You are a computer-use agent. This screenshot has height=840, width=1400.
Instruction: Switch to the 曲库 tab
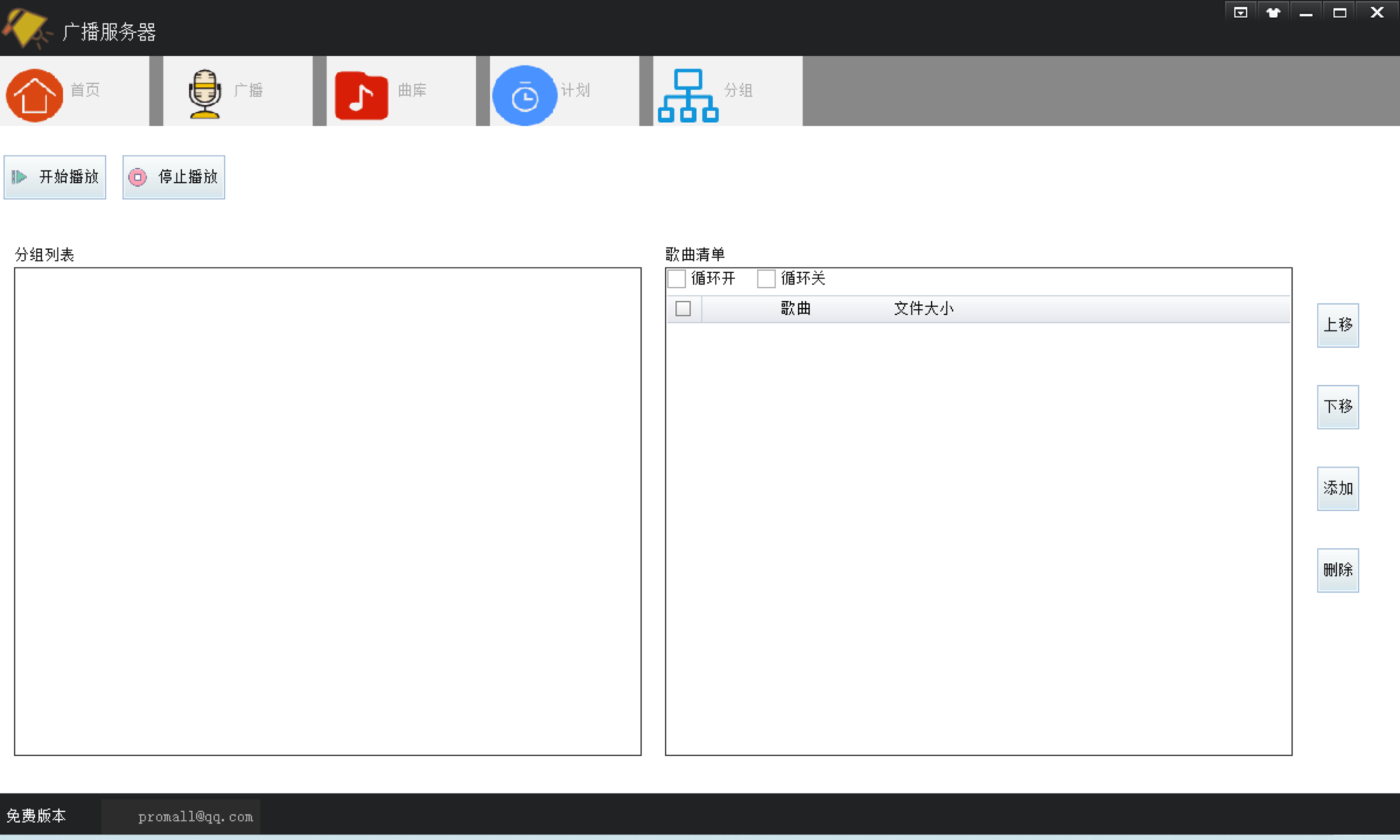[x=401, y=91]
